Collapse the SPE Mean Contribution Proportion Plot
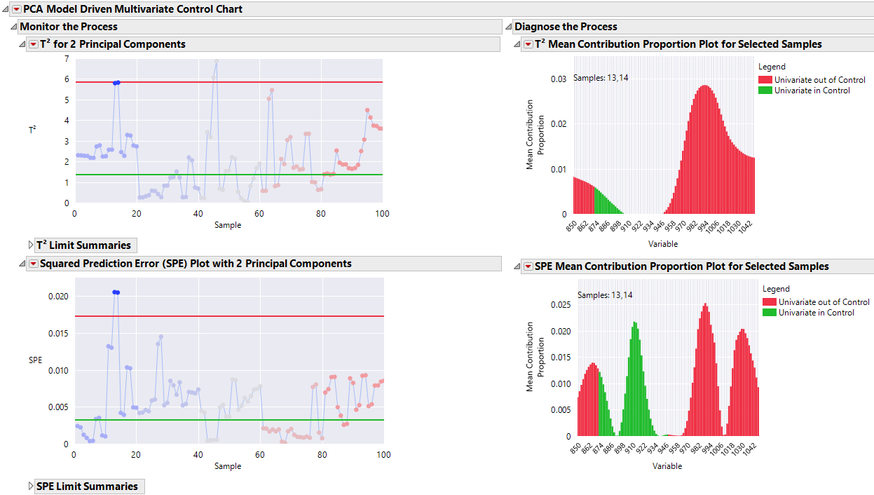874x495 pixels. (x=517, y=266)
